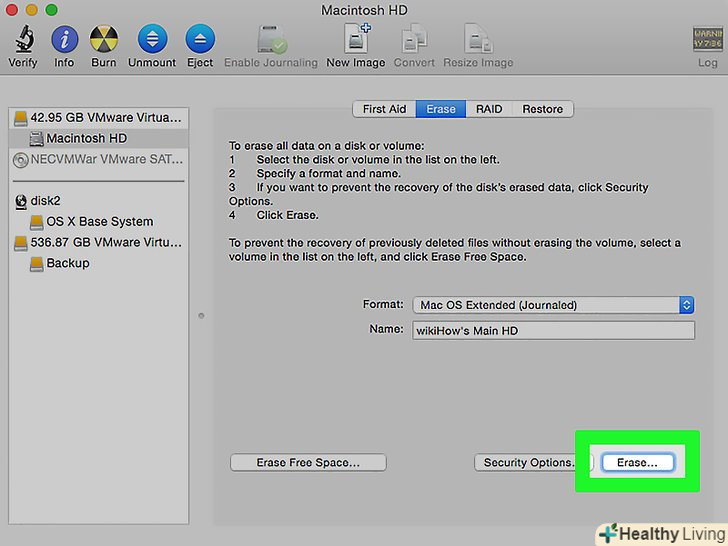Unmount the selected volume via toolbar

click(x=152, y=39)
